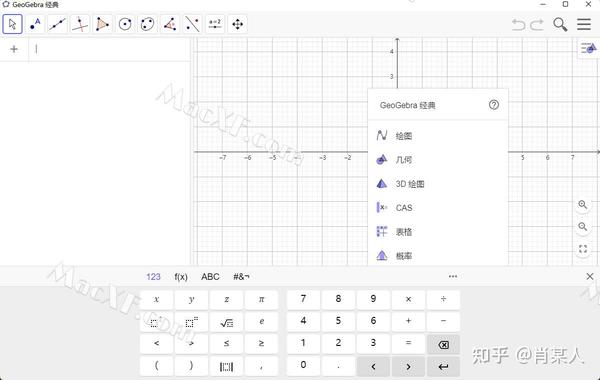Select the Perpendicular line tool
This screenshot has height=380, width=600.
click(x=80, y=24)
